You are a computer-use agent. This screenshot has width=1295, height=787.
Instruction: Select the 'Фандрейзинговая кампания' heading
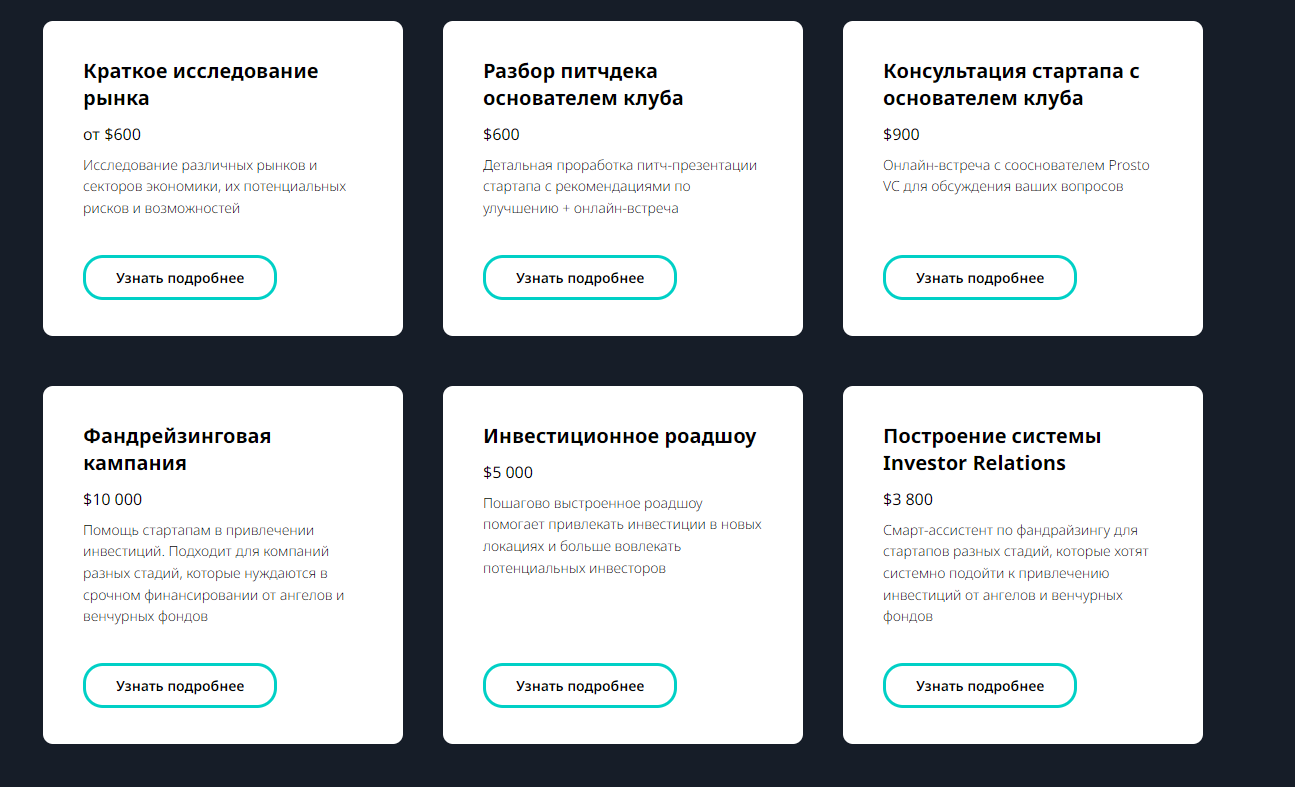click(177, 450)
